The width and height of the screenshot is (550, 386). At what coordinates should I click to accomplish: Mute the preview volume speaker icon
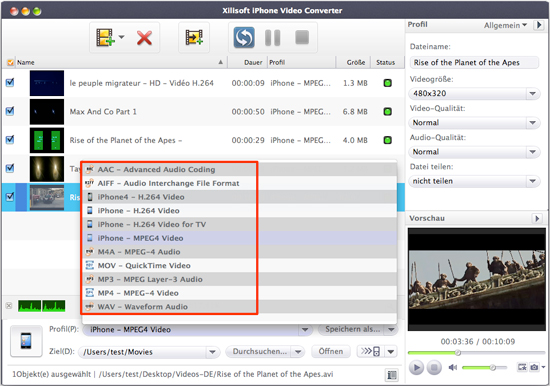click(x=452, y=367)
